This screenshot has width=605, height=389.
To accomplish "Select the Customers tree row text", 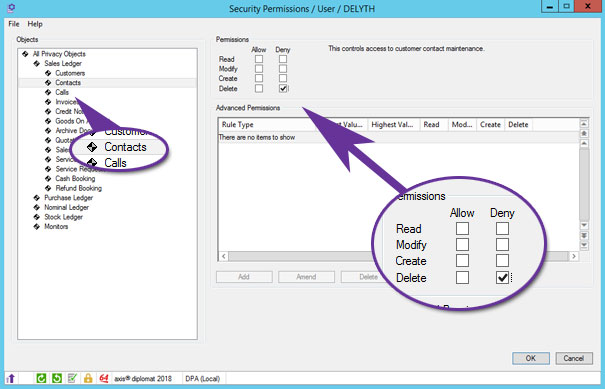I will 70,73.
